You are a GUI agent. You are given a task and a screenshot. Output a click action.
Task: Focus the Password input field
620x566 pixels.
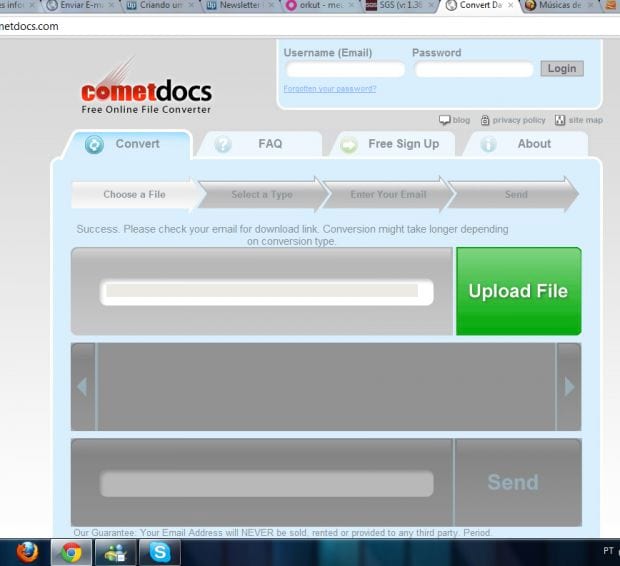(474, 70)
